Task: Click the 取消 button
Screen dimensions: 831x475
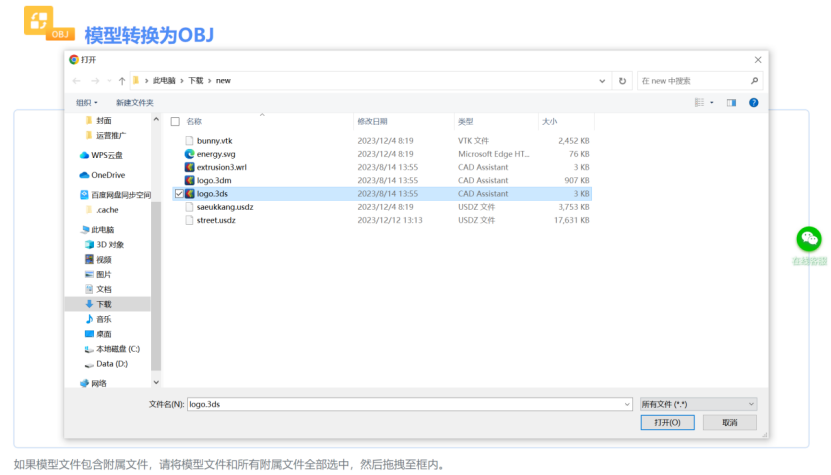Action: point(730,423)
